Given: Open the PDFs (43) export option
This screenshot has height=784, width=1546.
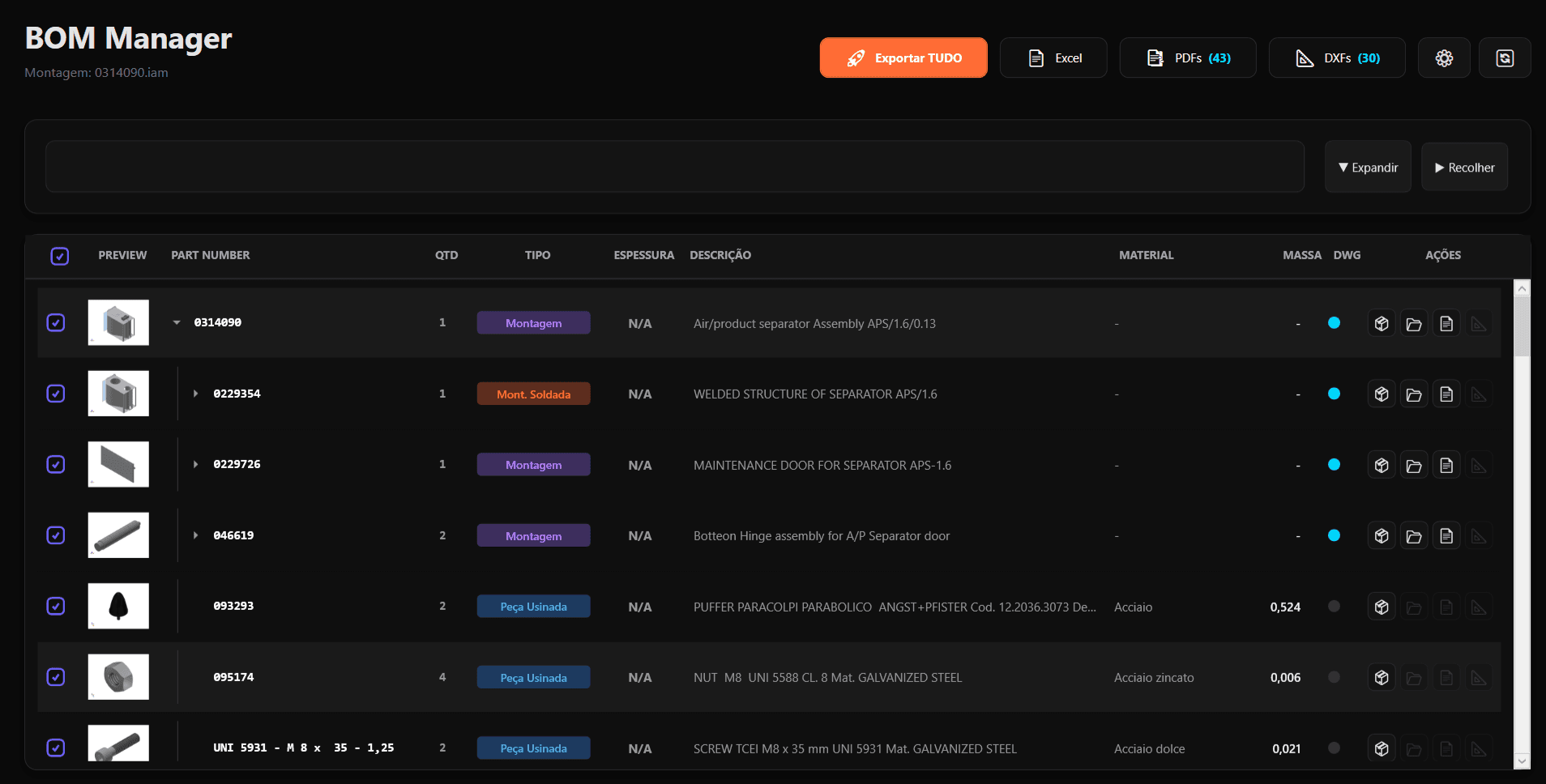Looking at the screenshot, I should coord(1187,58).
